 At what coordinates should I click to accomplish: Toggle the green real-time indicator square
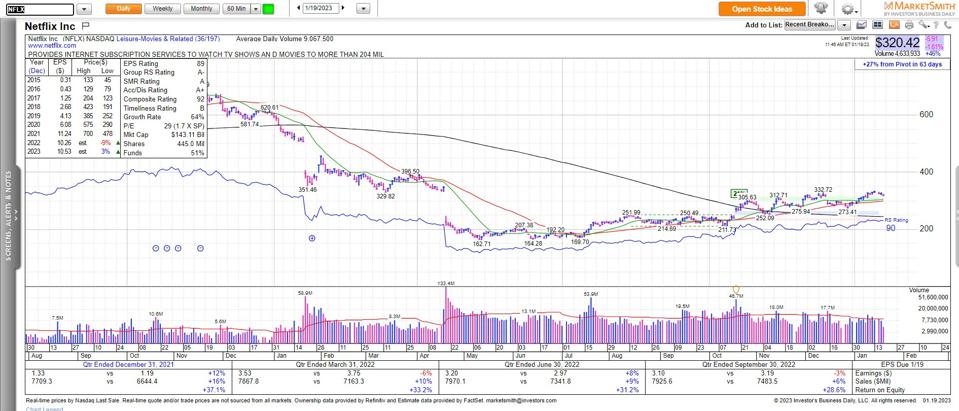[268, 9]
